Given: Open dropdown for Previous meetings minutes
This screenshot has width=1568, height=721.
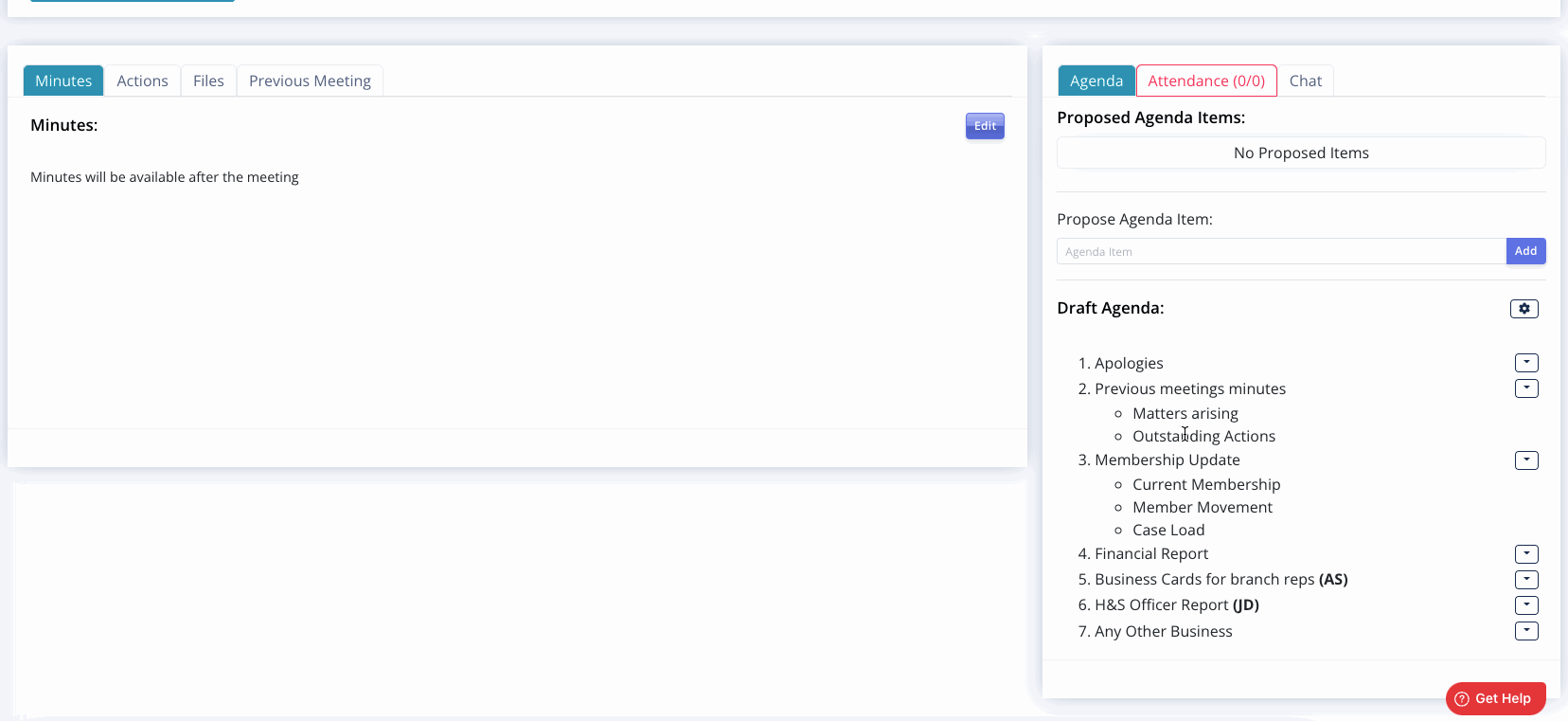Looking at the screenshot, I should 1525,388.
